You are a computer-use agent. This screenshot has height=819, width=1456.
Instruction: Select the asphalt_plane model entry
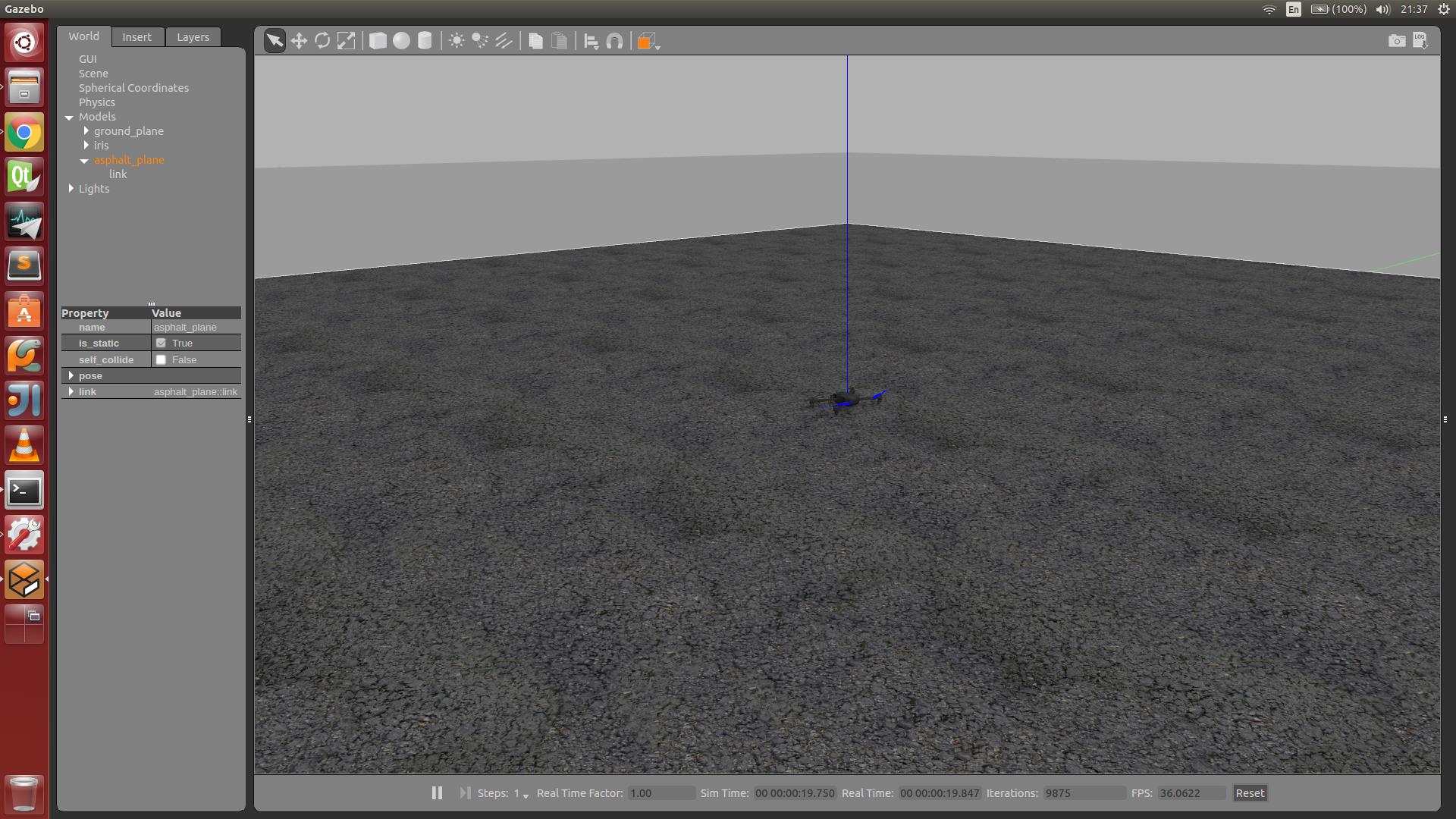(x=129, y=160)
